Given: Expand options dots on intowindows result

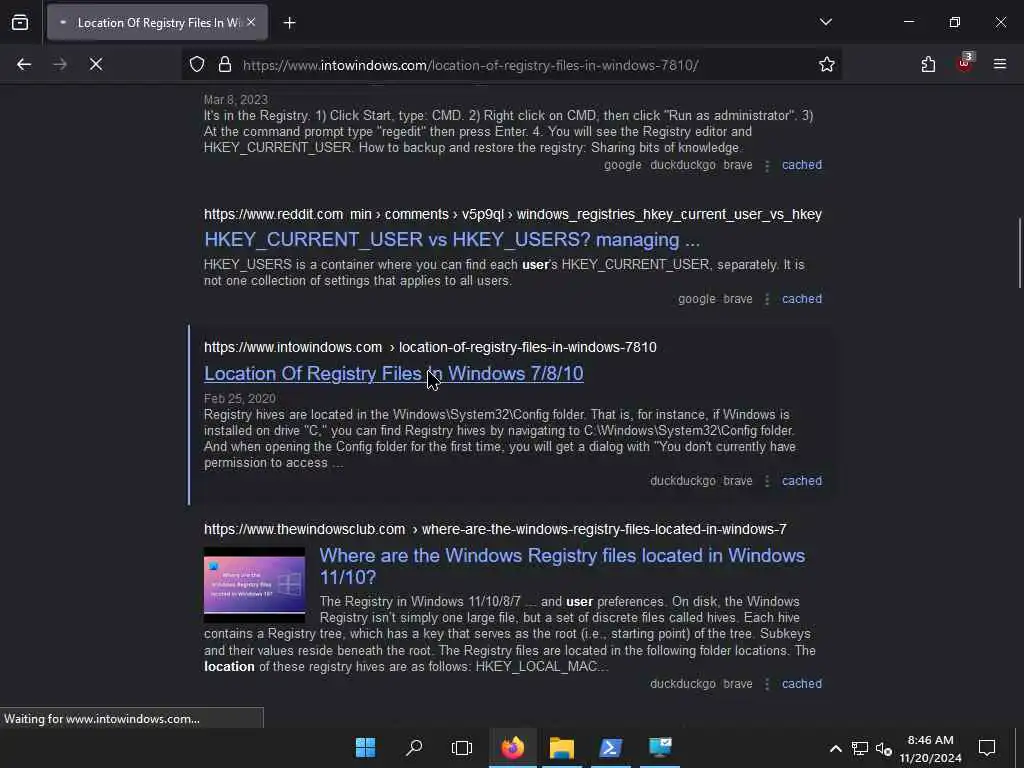Looking at the screenshot, I should point(767,481).
